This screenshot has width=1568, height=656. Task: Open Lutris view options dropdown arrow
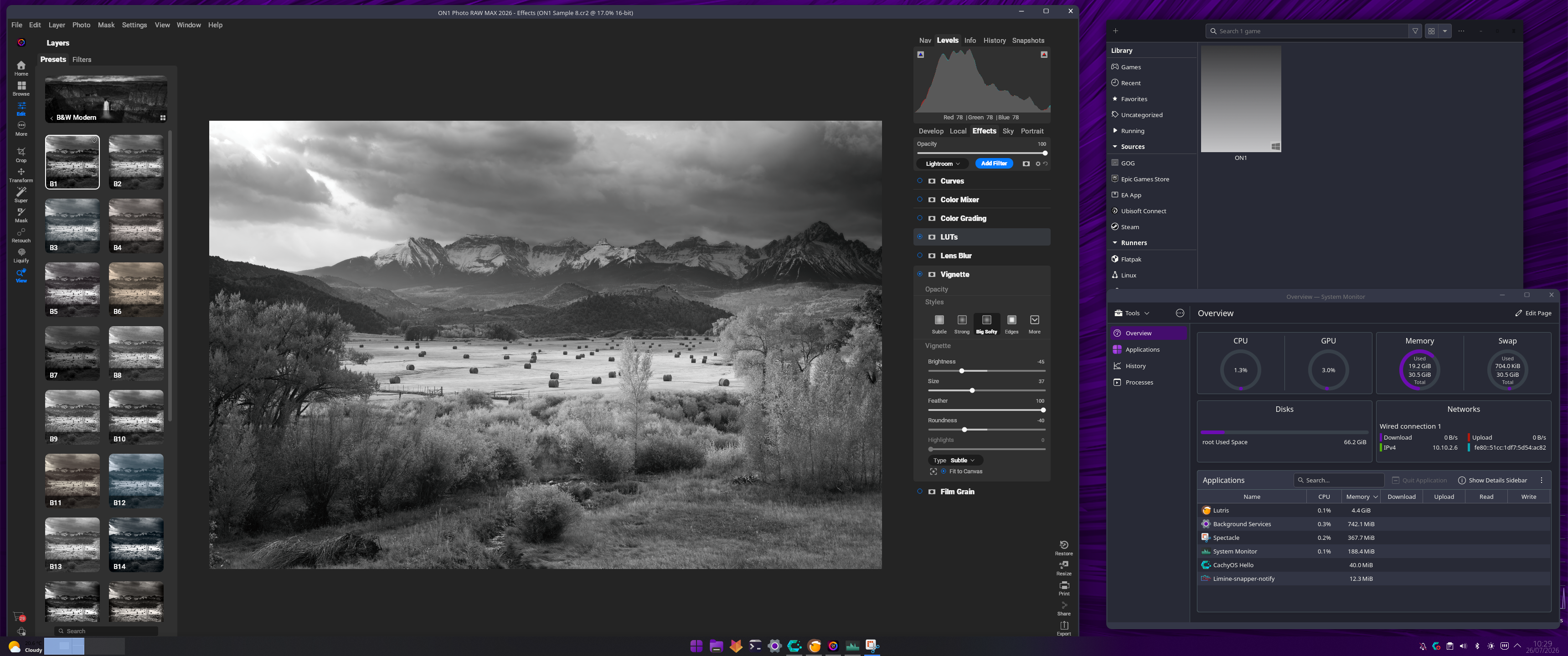tap(1444, 31)
